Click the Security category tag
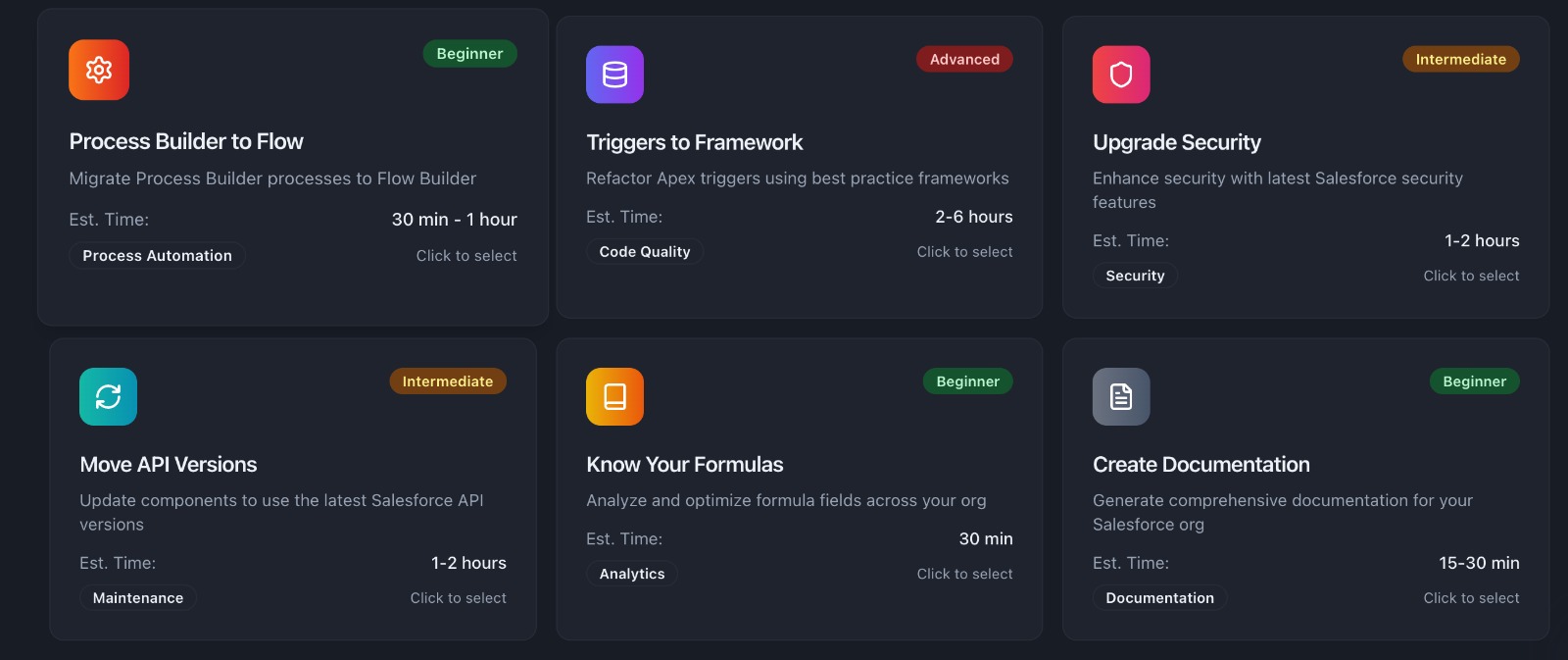Viewport: 1568px width, 660px height. coord(1135,277)
